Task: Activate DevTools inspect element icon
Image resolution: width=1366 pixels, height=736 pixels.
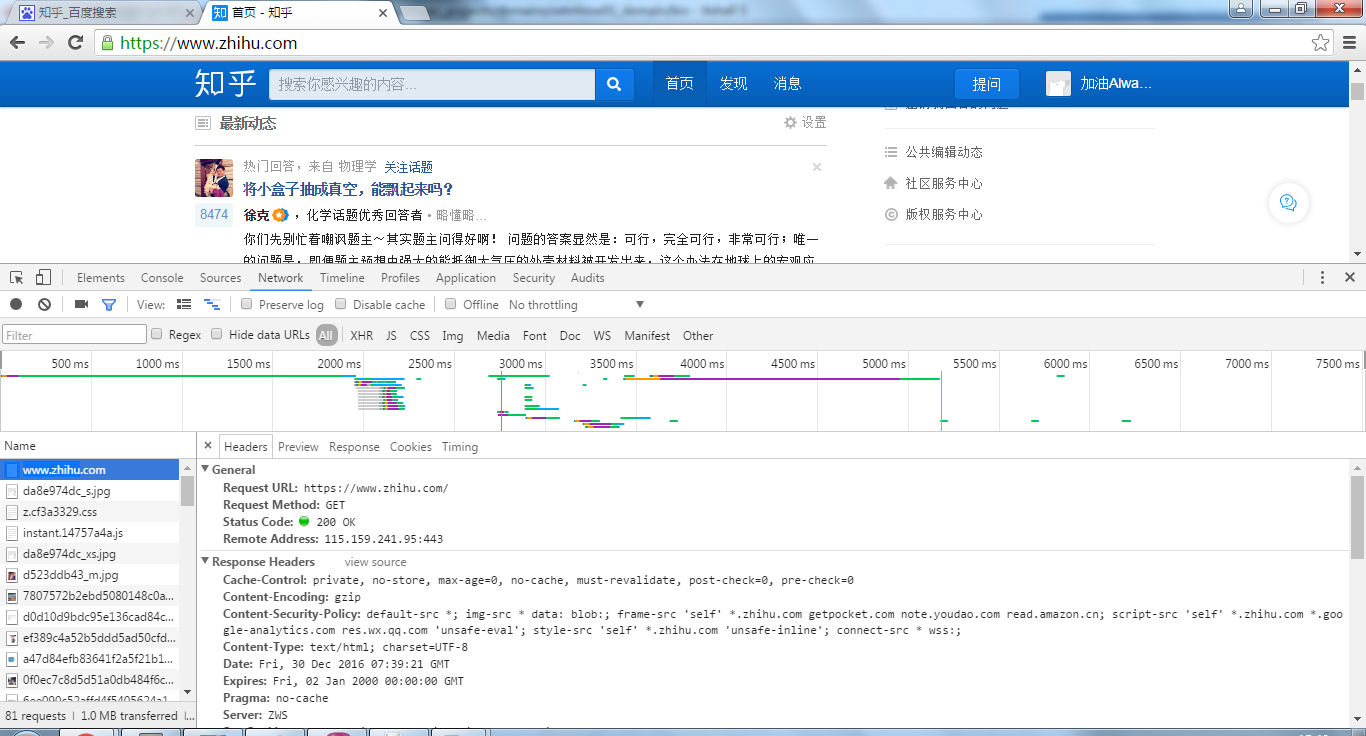Action: click(x=16, y=278)
